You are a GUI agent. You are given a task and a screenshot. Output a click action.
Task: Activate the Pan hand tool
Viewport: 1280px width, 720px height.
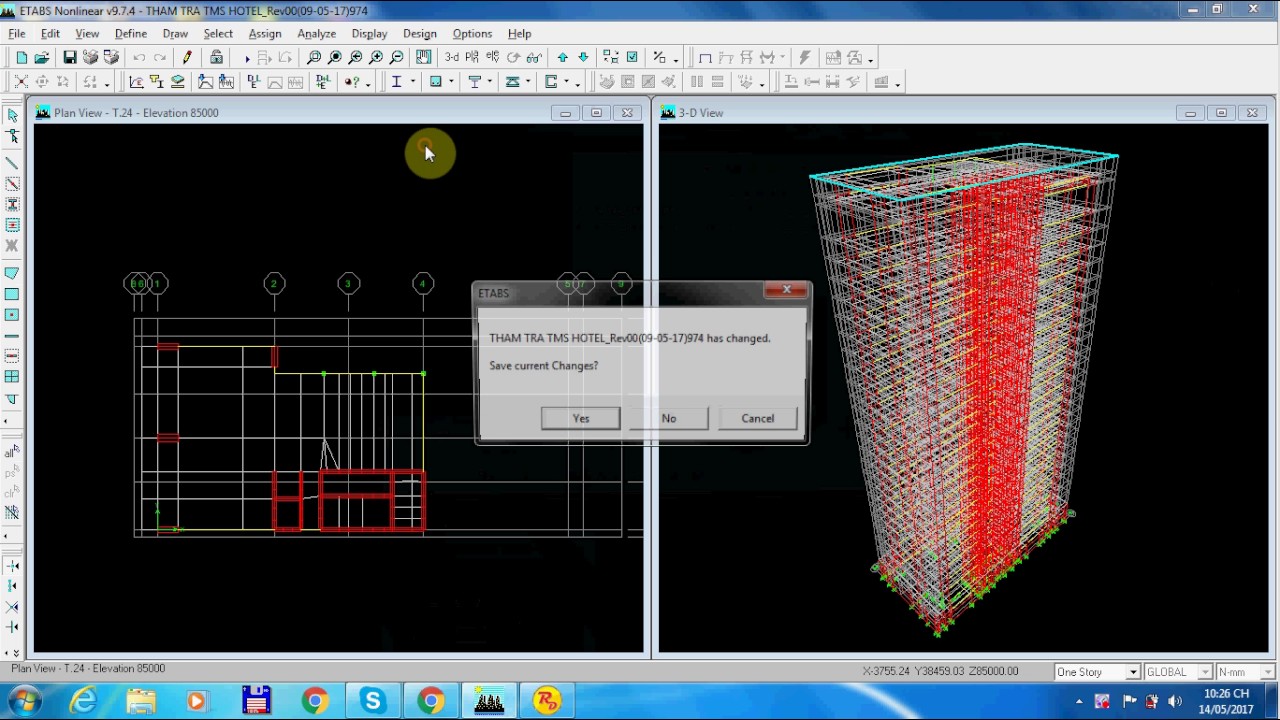424,58
